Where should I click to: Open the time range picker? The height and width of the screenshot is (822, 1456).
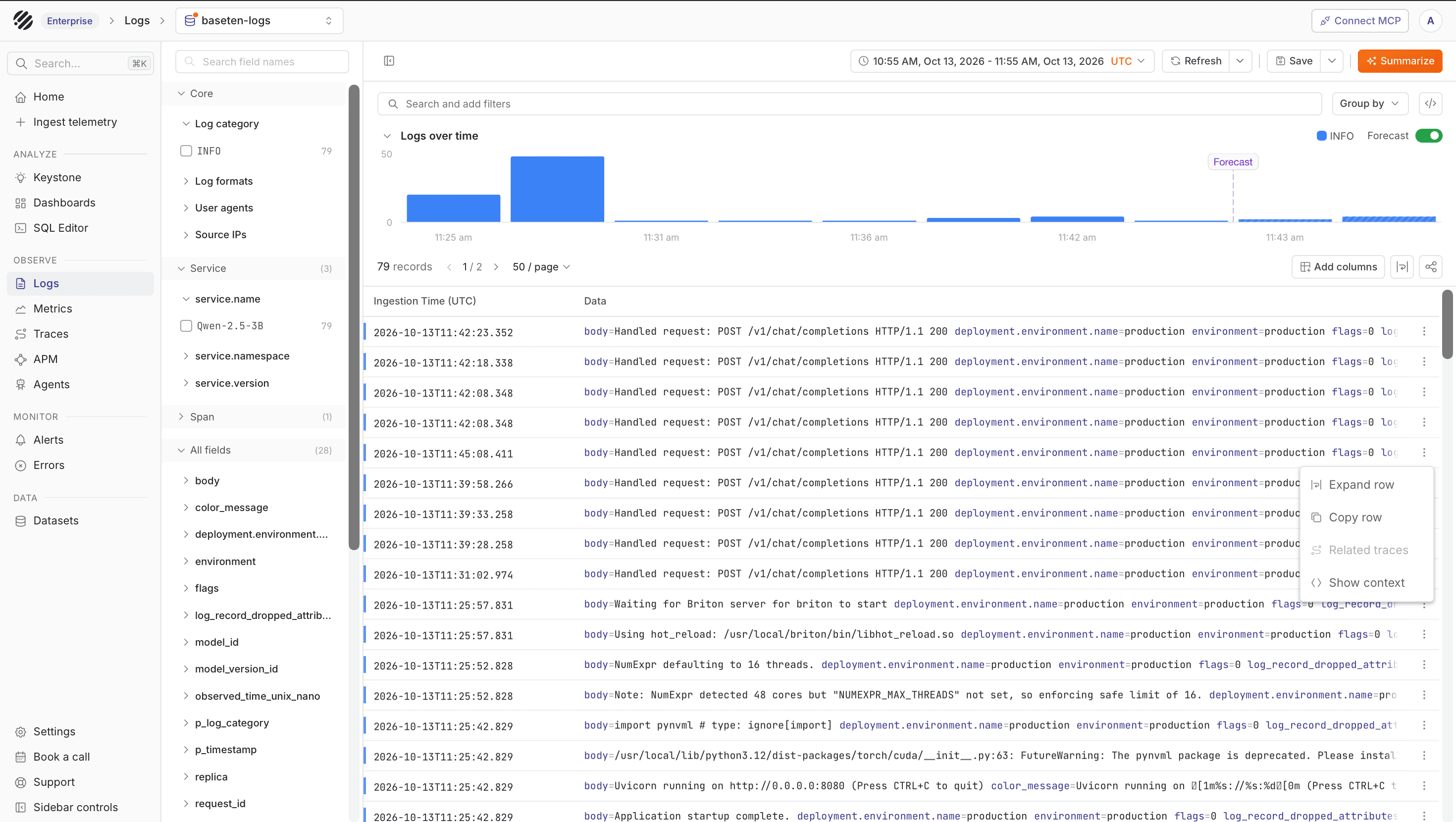pos(1002,61)
